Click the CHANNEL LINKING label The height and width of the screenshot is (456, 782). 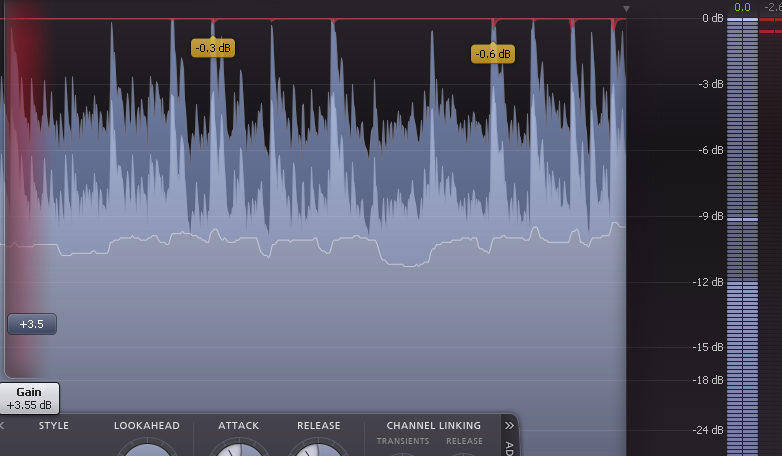click(433, 426)
